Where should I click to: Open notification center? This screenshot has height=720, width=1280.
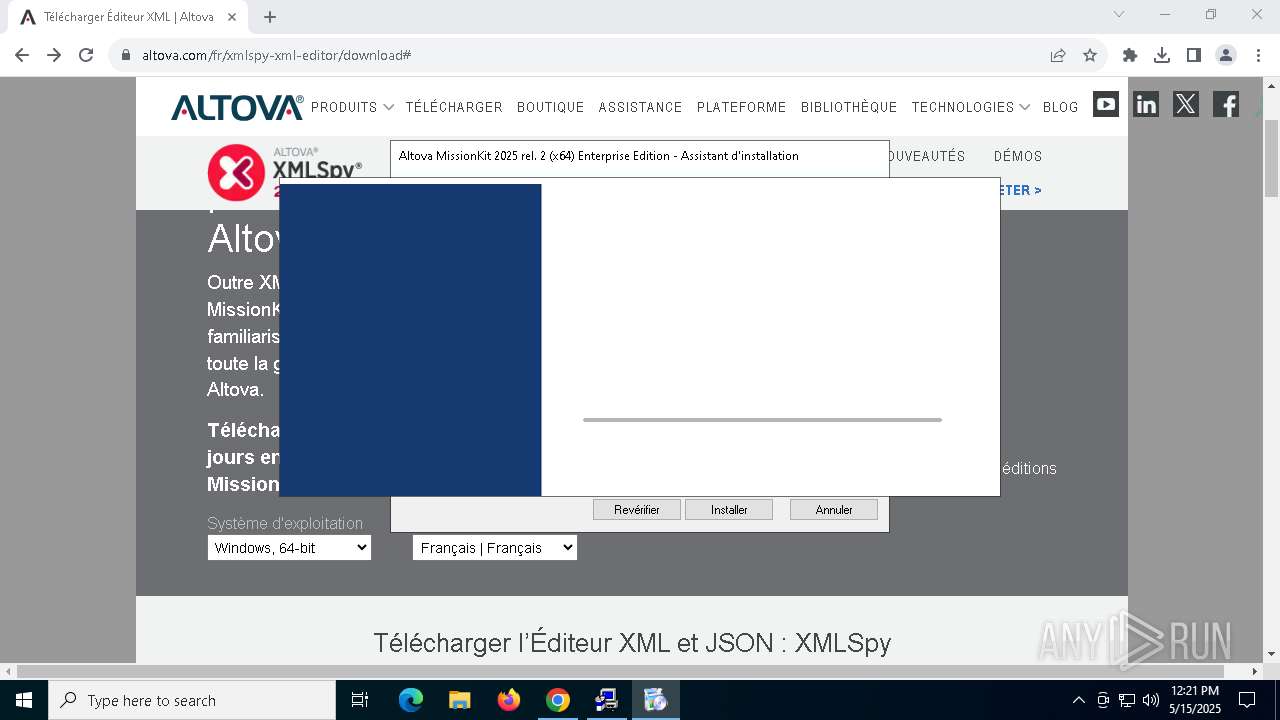1247,700
